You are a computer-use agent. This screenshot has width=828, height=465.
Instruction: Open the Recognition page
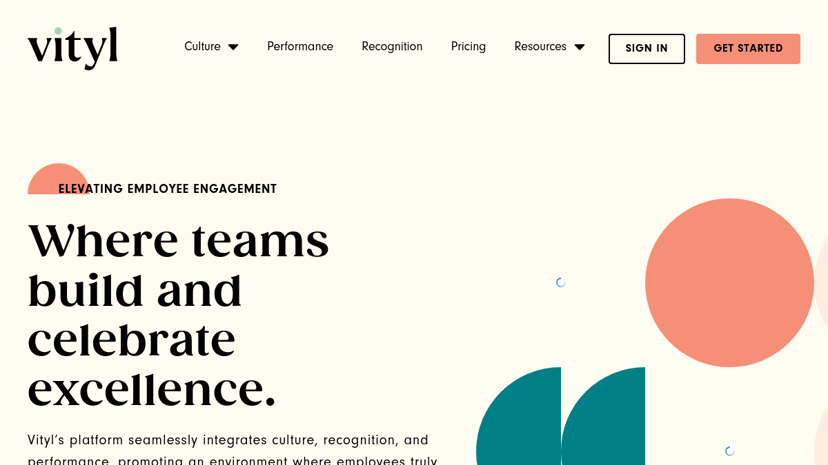point(392,46)
